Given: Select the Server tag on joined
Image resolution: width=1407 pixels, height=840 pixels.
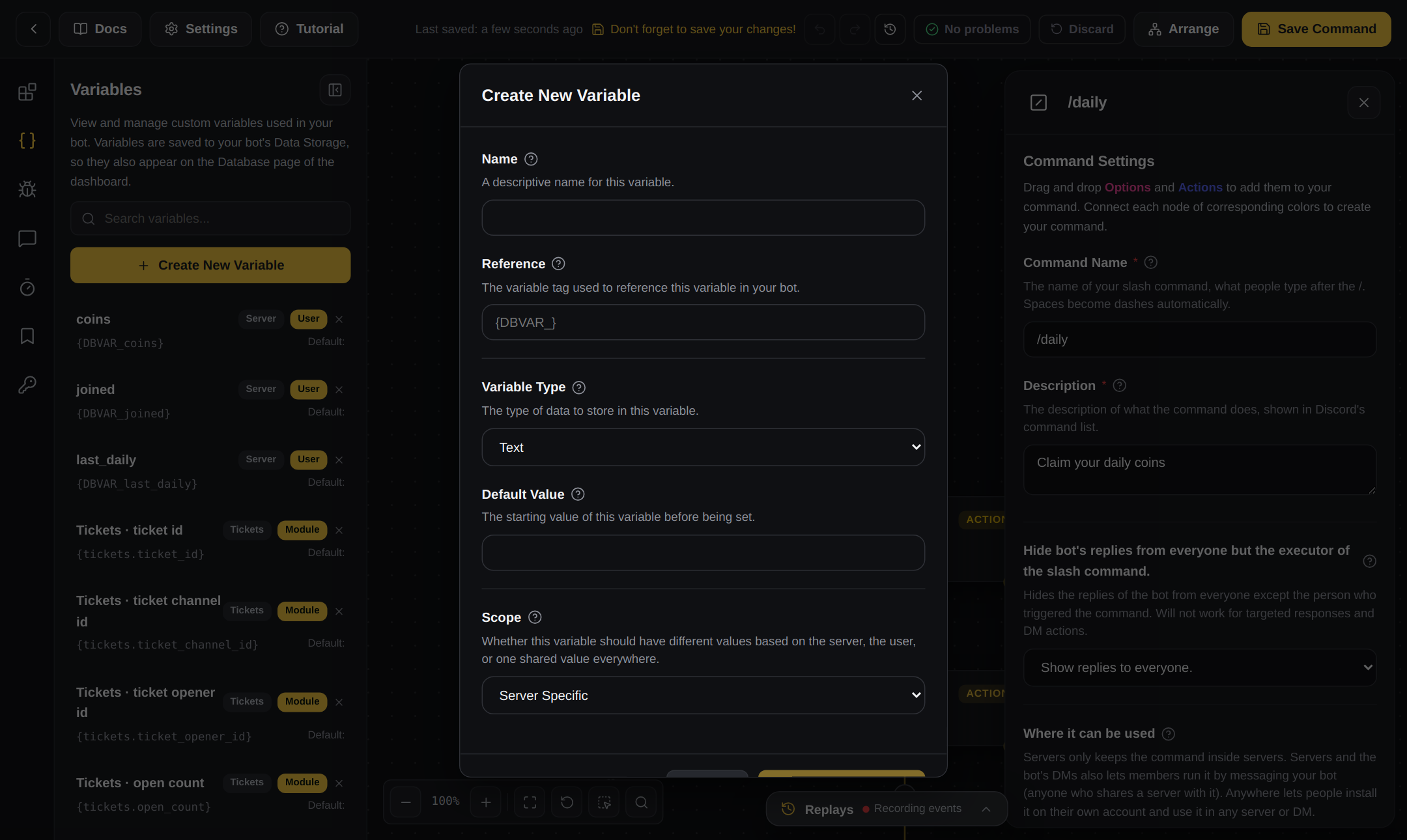Looking at the screenshot, I should (261, 389).
